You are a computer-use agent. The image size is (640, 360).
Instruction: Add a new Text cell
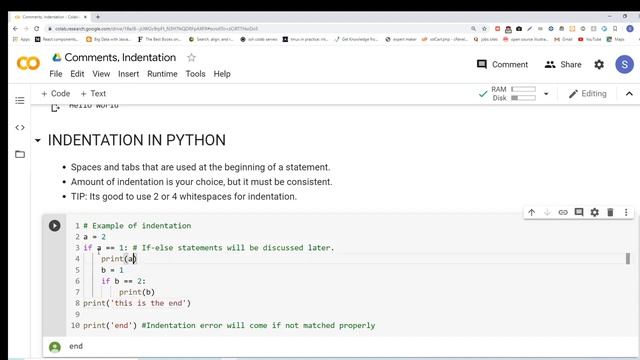click(93, 93)
